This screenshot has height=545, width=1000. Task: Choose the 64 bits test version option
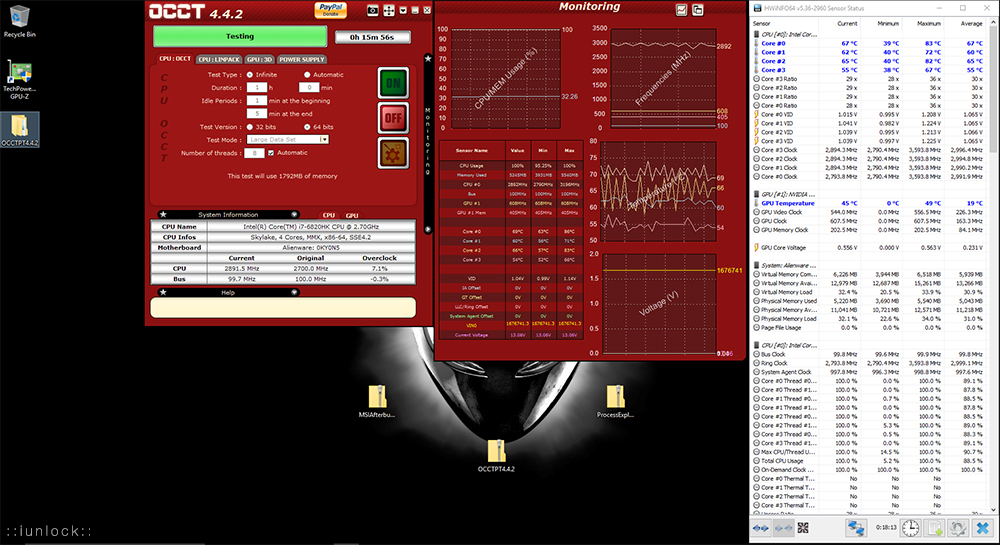point(307,127)
